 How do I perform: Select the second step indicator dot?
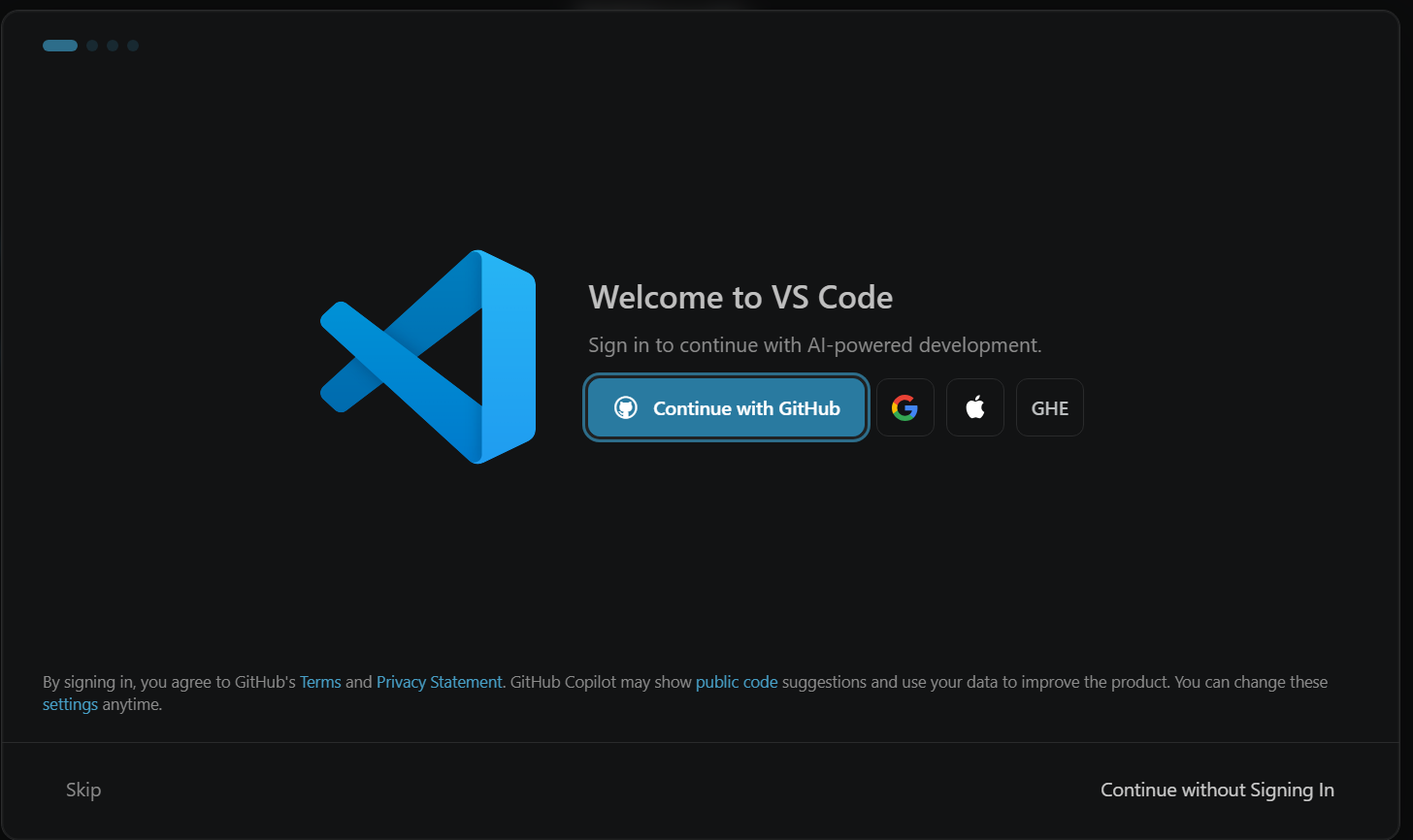point(92,45)
